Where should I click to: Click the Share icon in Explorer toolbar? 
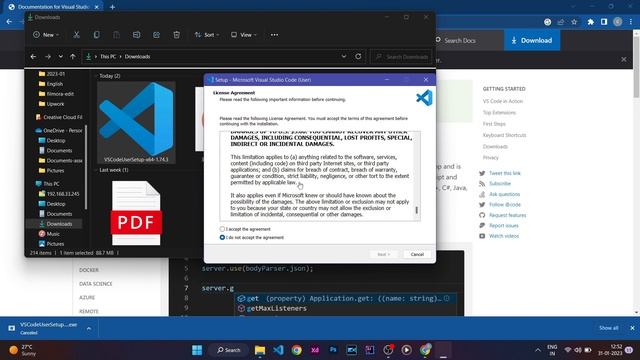156,35
